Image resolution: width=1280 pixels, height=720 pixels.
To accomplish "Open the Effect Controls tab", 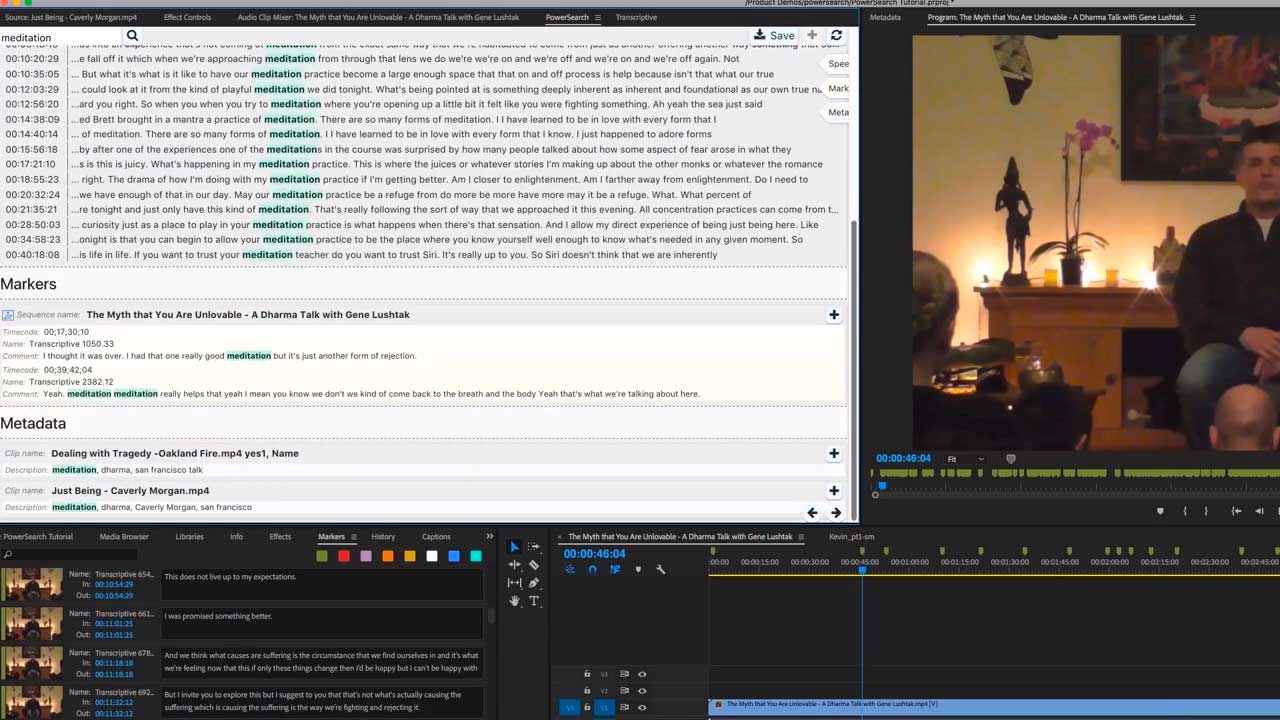I will click(x=187, y=18).
